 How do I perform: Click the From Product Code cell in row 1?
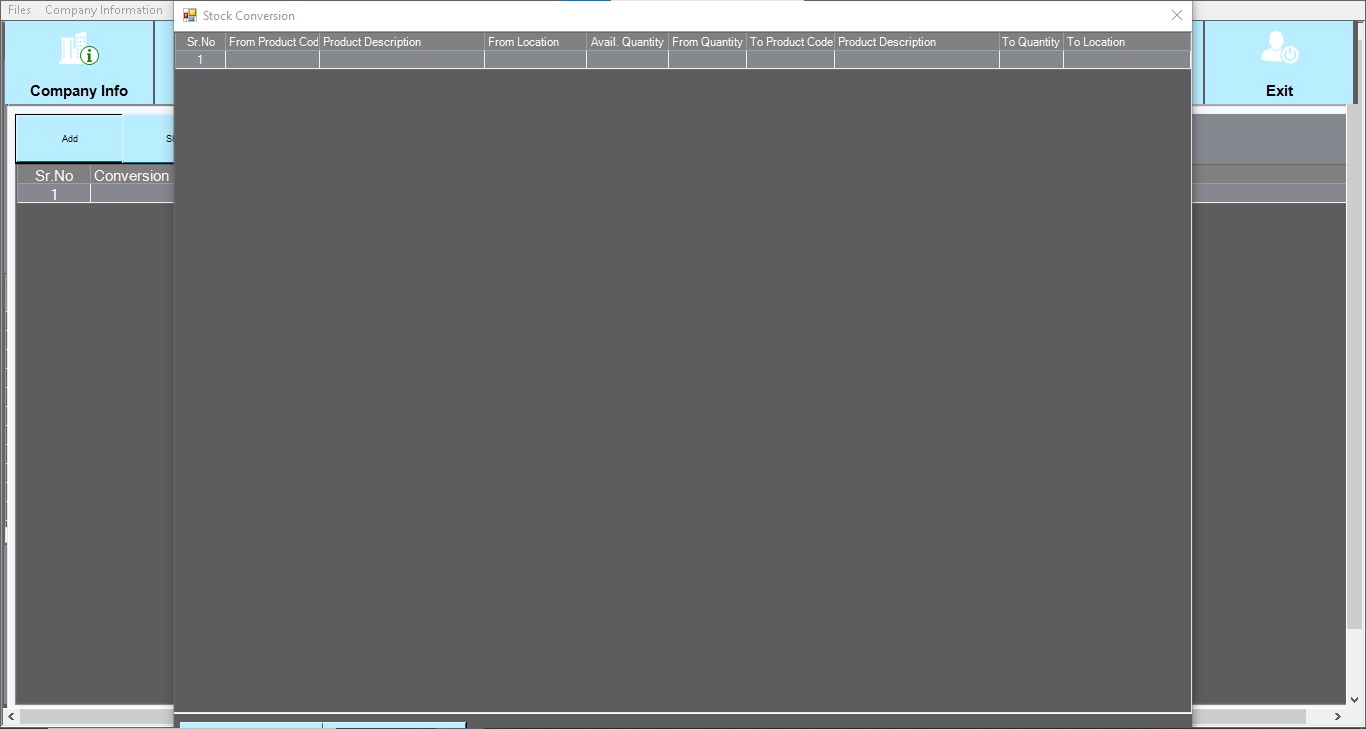(272, 60)
